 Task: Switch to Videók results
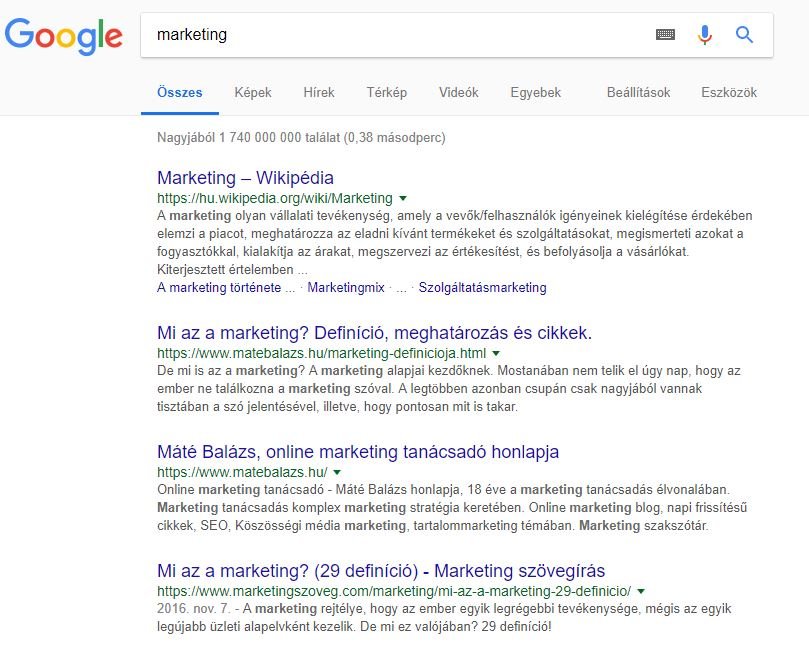pyautogui.click(x=457, y=92)
